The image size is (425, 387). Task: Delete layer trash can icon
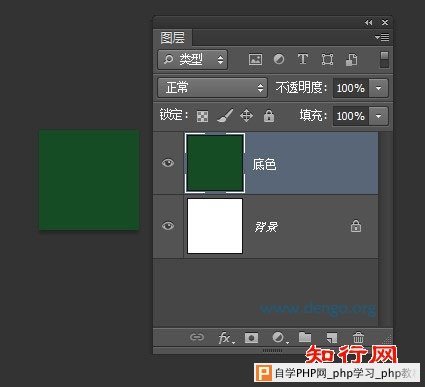coord(358,337)
